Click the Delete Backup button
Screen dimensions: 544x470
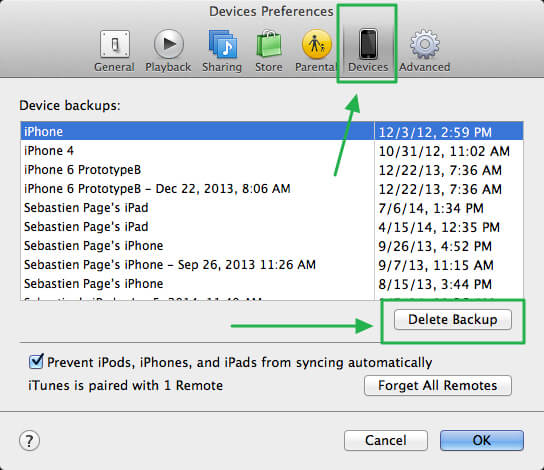point(453,319)
